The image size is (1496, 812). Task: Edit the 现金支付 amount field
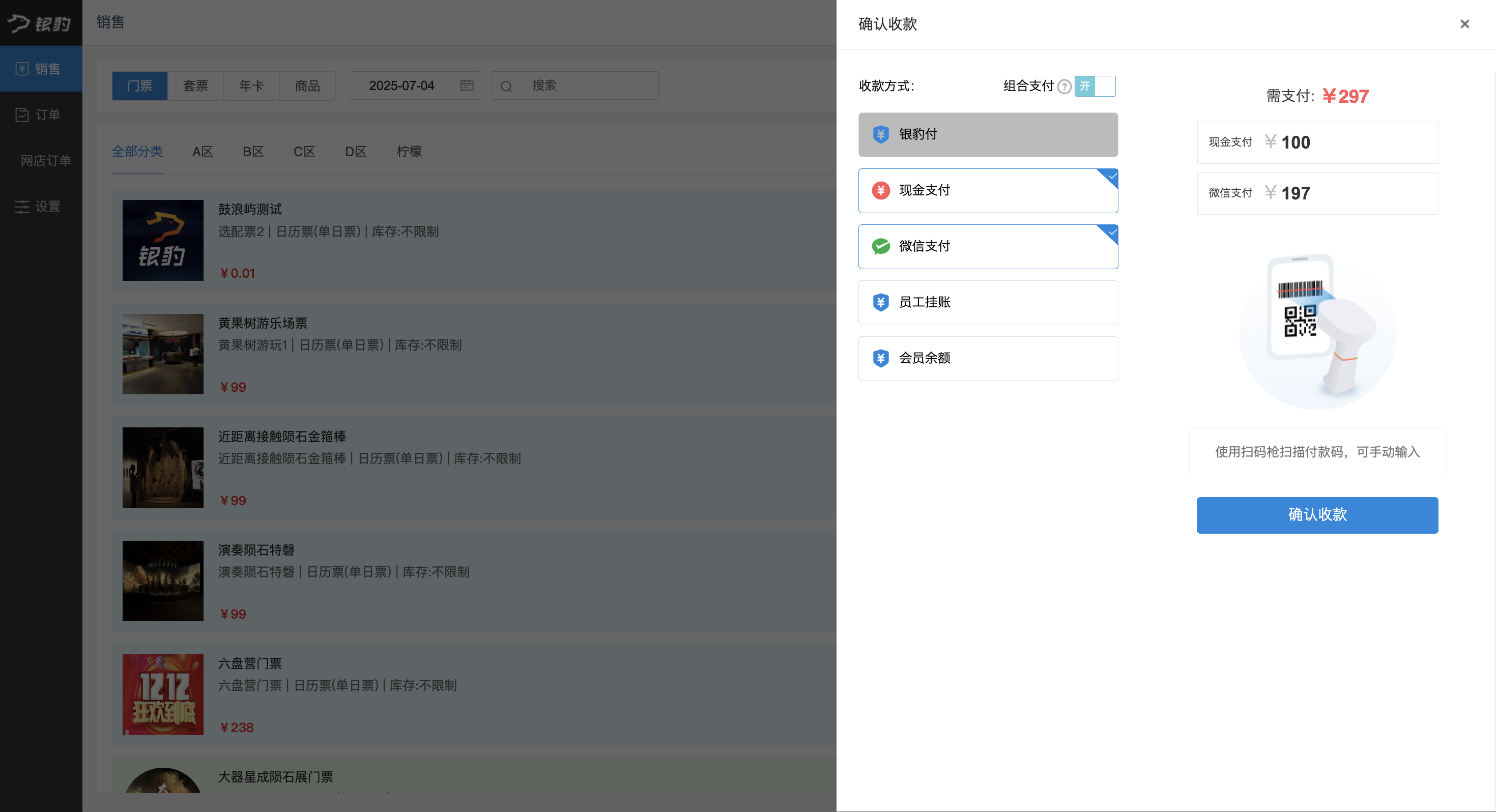click(x=1317, y=142)
